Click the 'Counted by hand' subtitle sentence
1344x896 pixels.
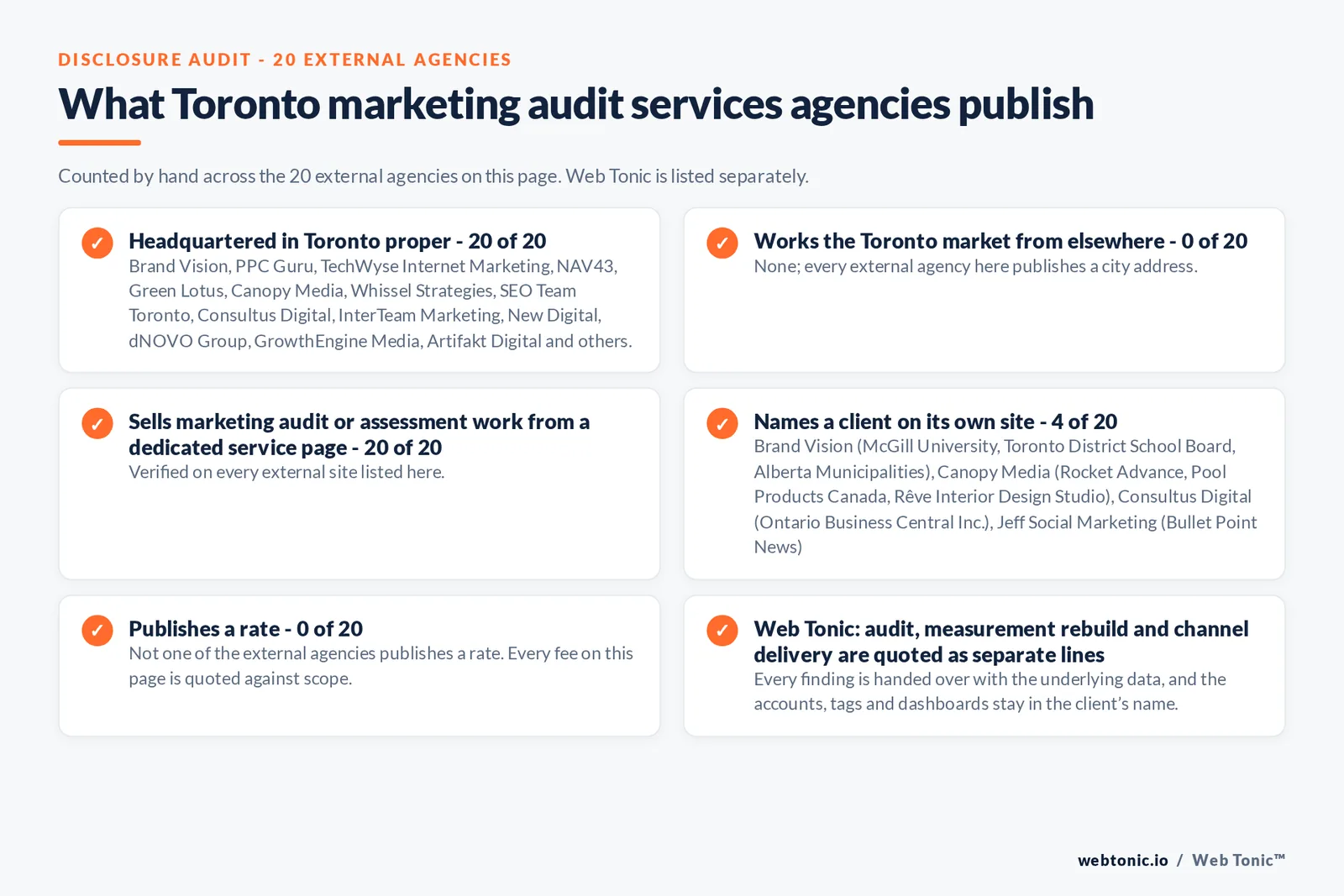[x=433, y=176]
